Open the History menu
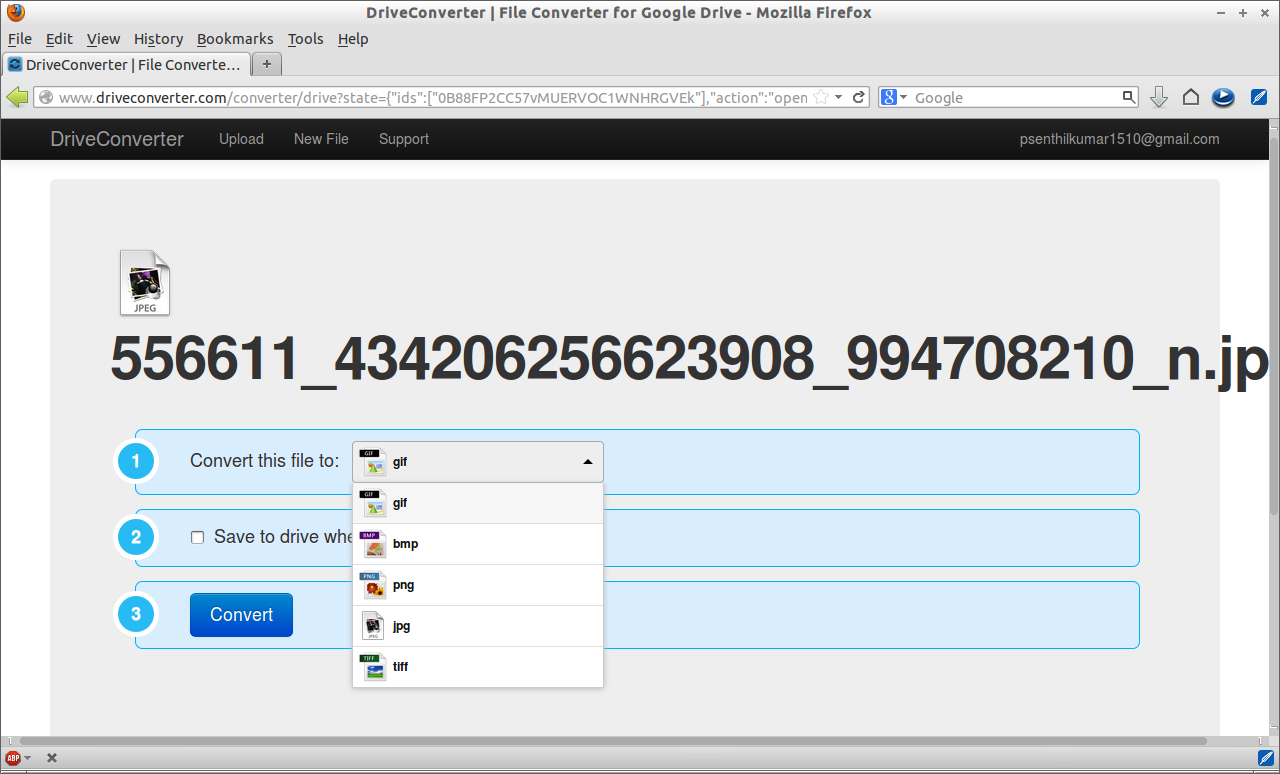This screenshot has height=774, width=1280. [158, 39]
